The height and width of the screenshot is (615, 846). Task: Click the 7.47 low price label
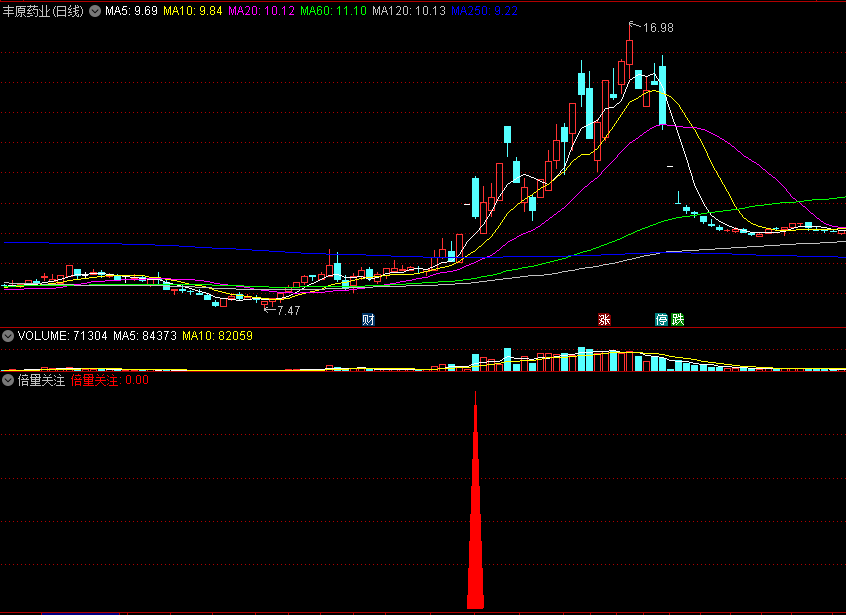(289, 311)
